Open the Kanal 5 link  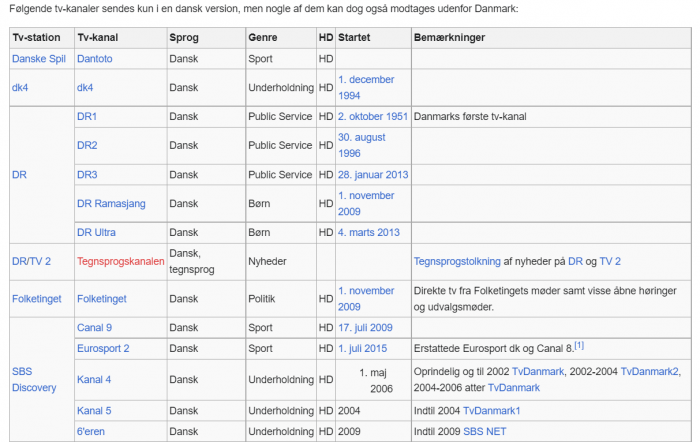(94, 411)
